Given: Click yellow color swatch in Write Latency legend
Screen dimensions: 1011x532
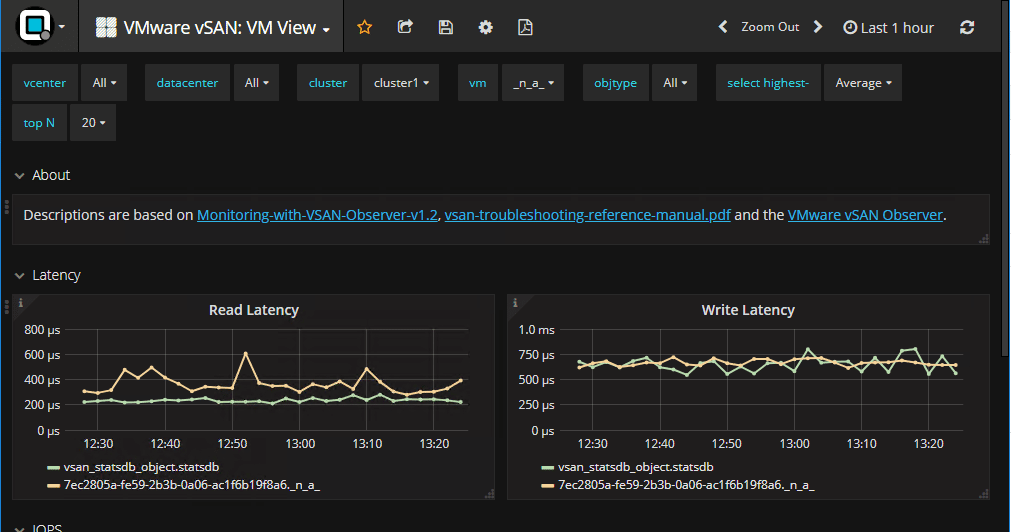Looking at the screenshot, I should tap(548, 486).
